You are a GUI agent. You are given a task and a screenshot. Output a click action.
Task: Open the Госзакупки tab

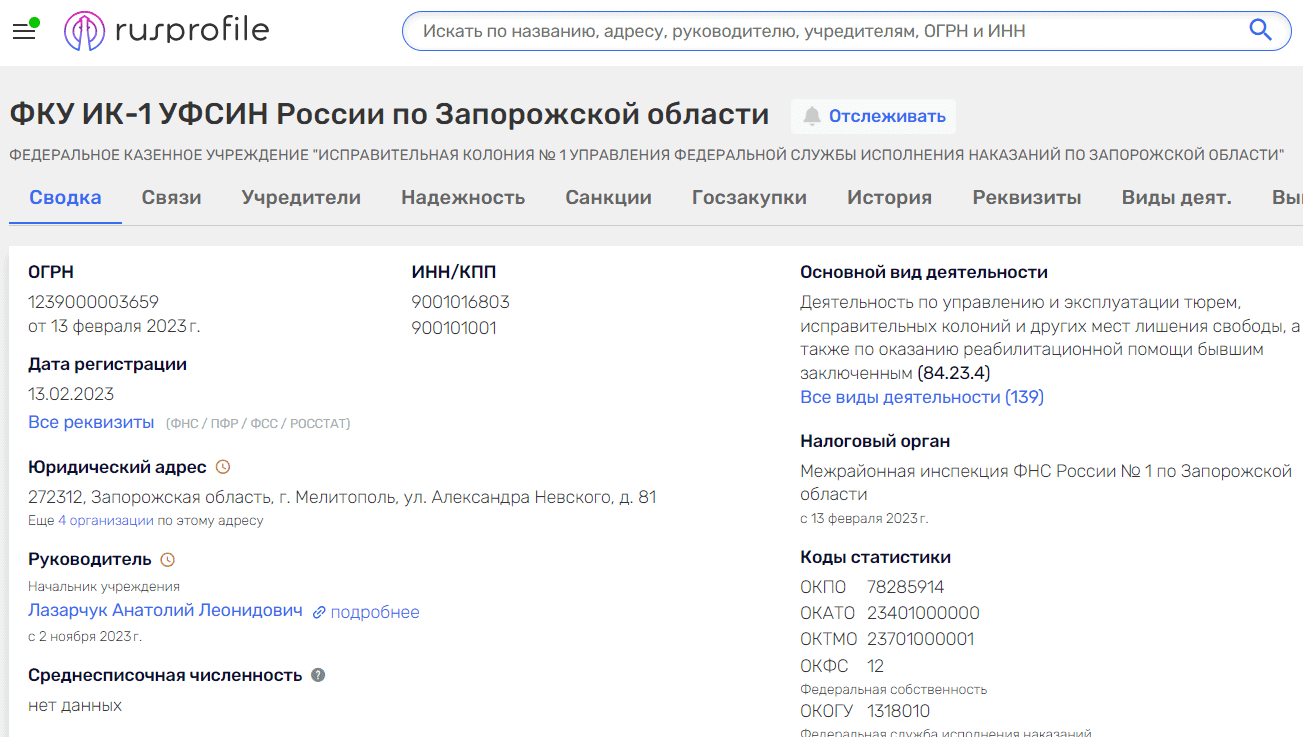pos(749,197)
